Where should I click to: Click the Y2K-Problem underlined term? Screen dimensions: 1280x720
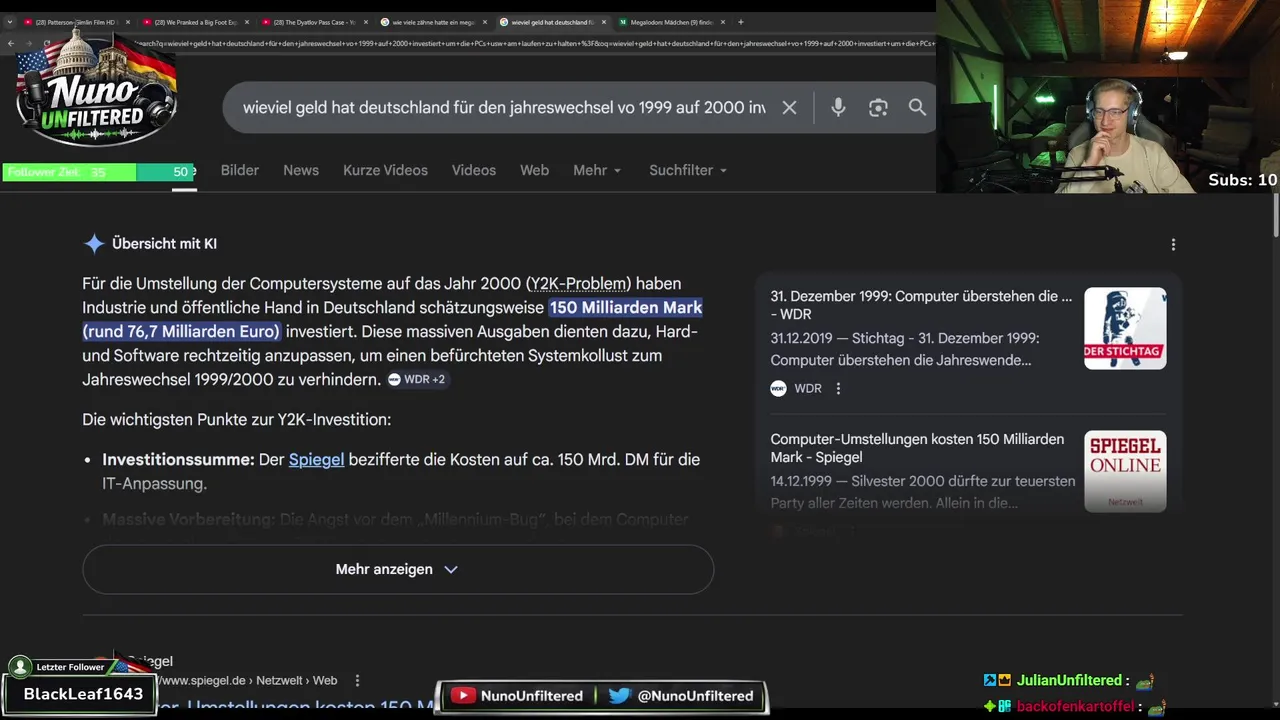coord(579,283)
